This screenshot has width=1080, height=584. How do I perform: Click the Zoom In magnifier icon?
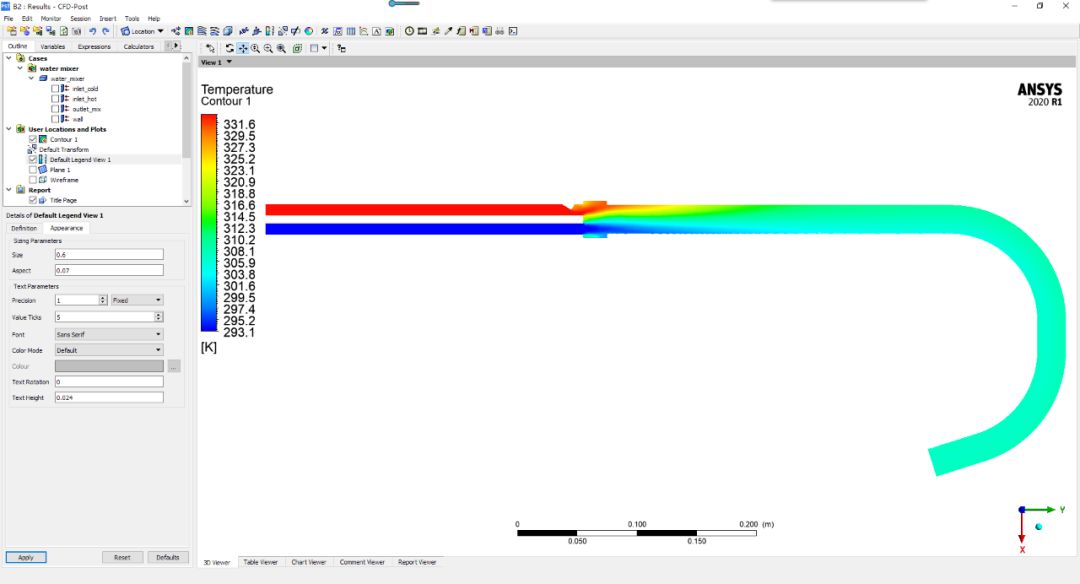[x=255, y=48]
